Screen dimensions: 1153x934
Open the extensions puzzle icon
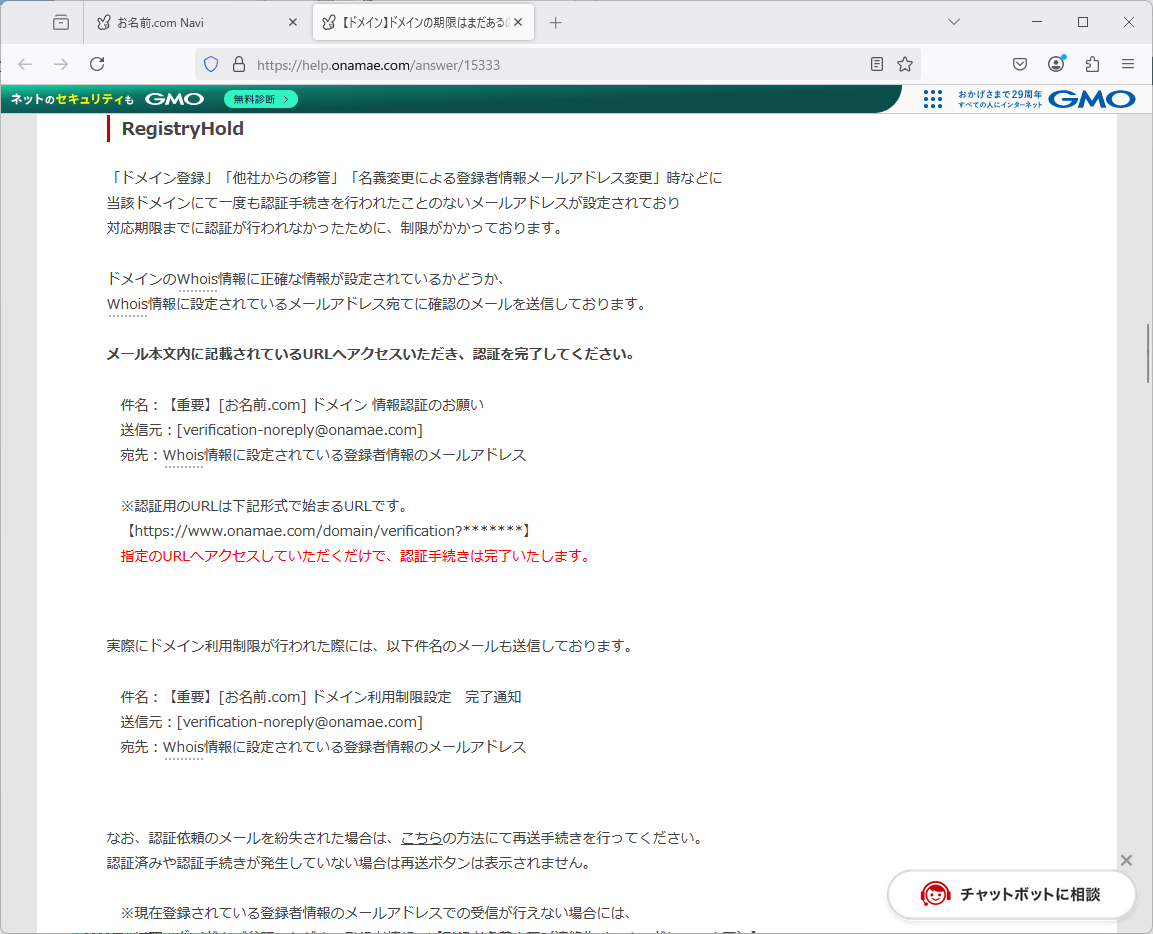click(1092, 64)
